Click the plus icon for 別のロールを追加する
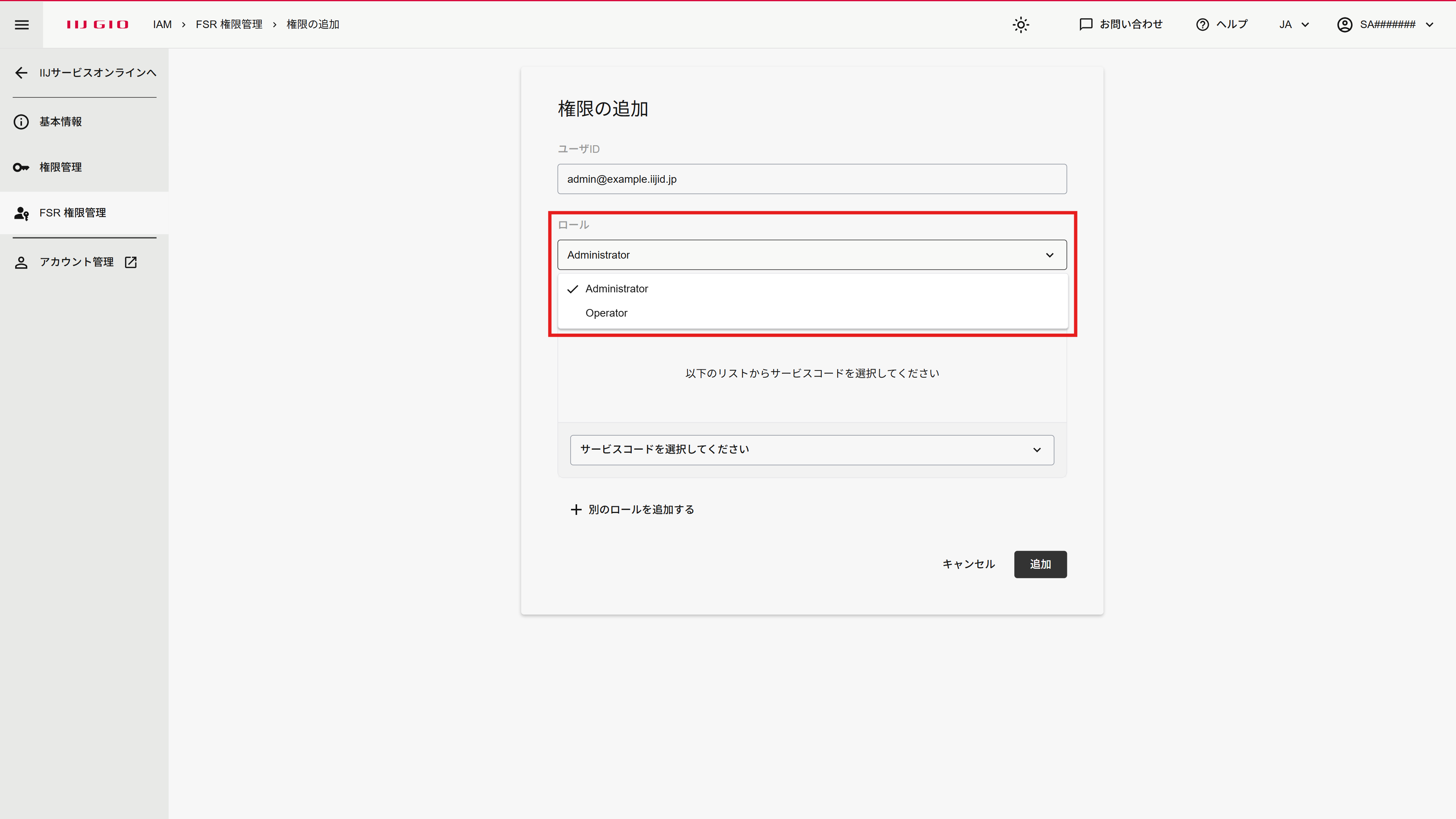Image resolution: width=1456 pixels, height=819 pixels. (x=576, y=510)
